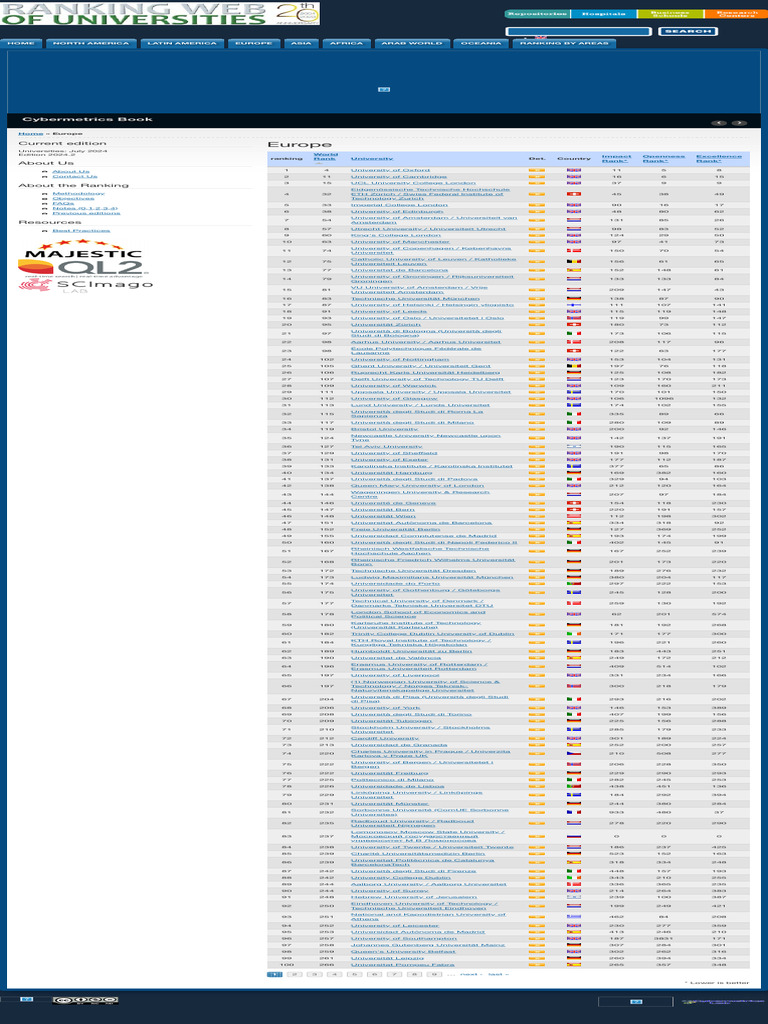Image resolution: width=768 pixels, height=1024 pixels.
Task: Focus the site search input field
Action: (x=579, y=31)
